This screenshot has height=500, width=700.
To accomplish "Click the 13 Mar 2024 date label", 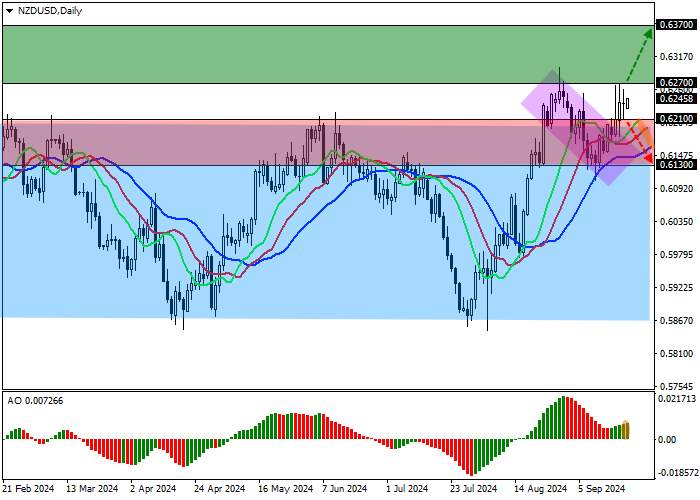I will 92,489.
